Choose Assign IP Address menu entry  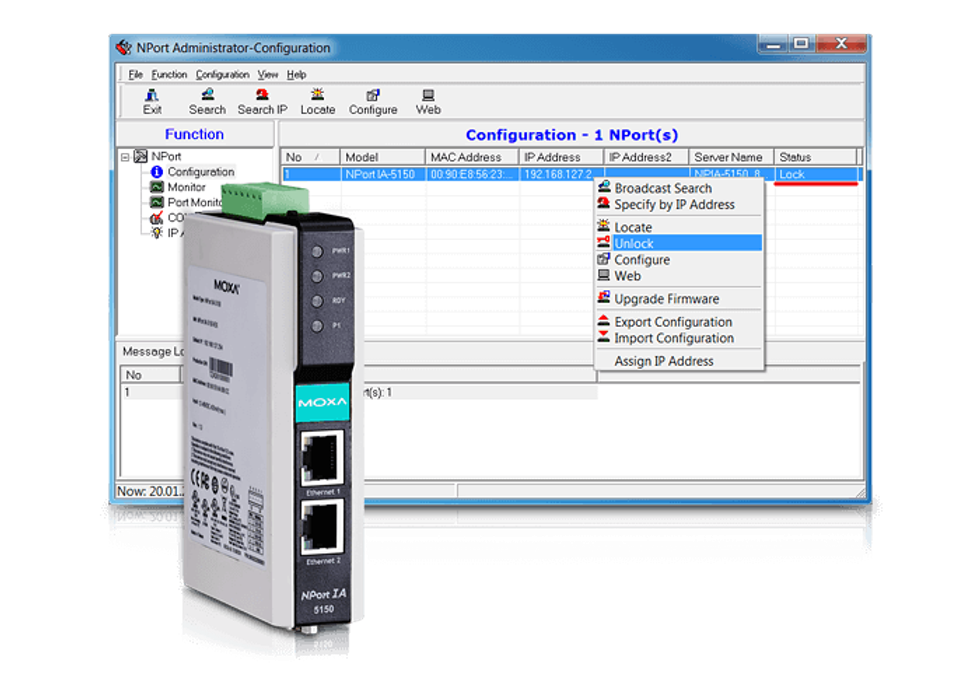[x=679, y=361]
